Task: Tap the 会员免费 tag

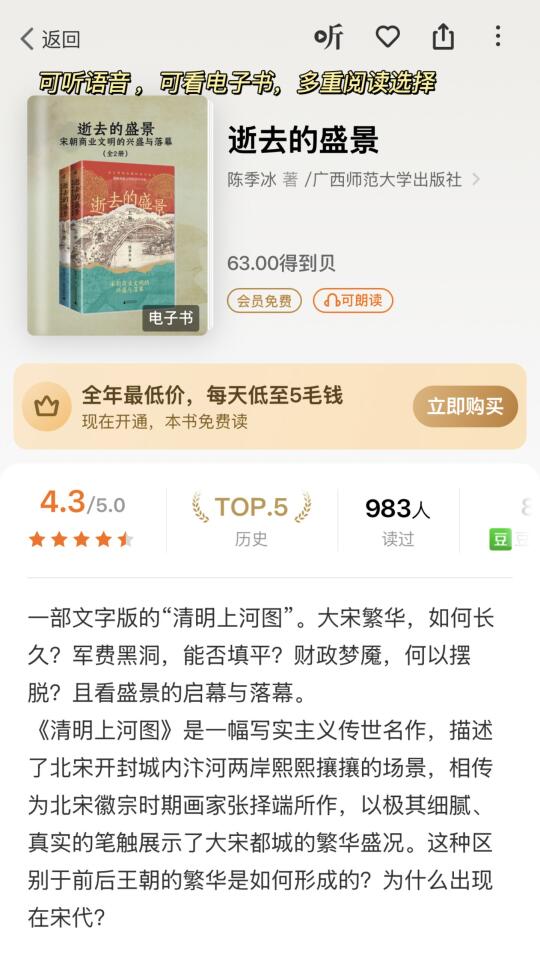Action: pos(264,300)
